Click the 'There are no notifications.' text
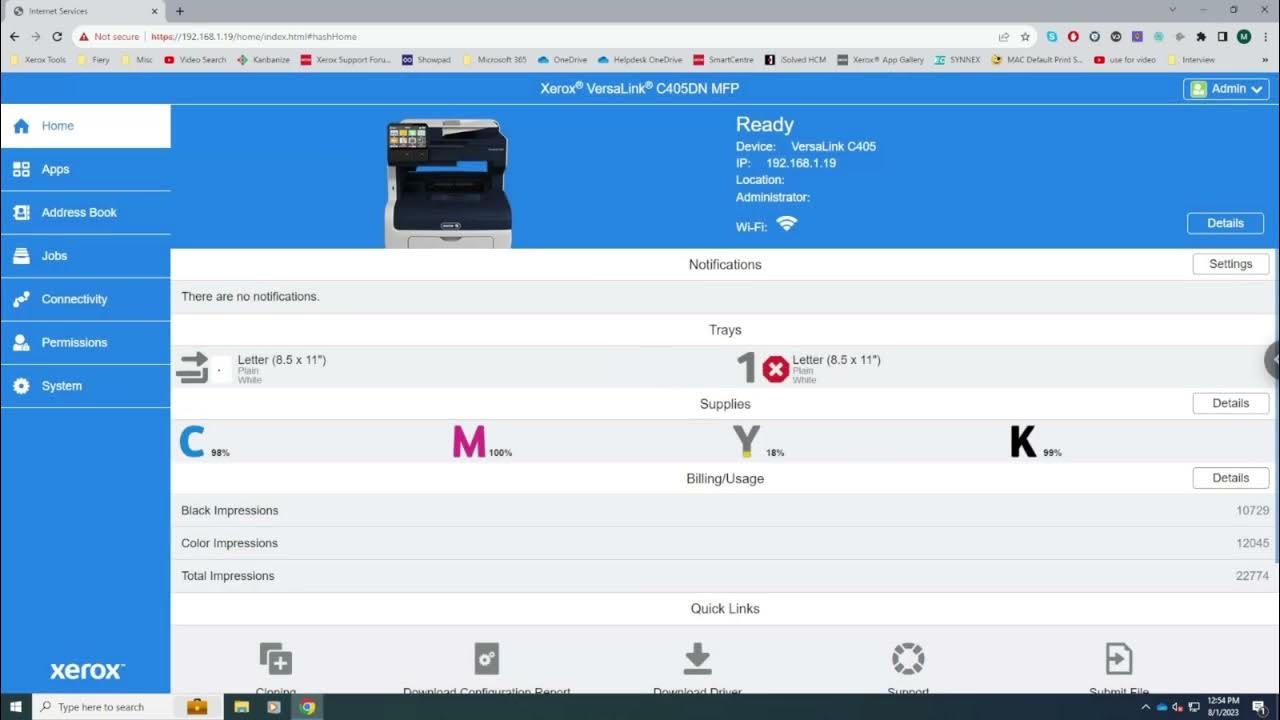Viewport: 1280px width, 720px height. (x=250, y=297)
